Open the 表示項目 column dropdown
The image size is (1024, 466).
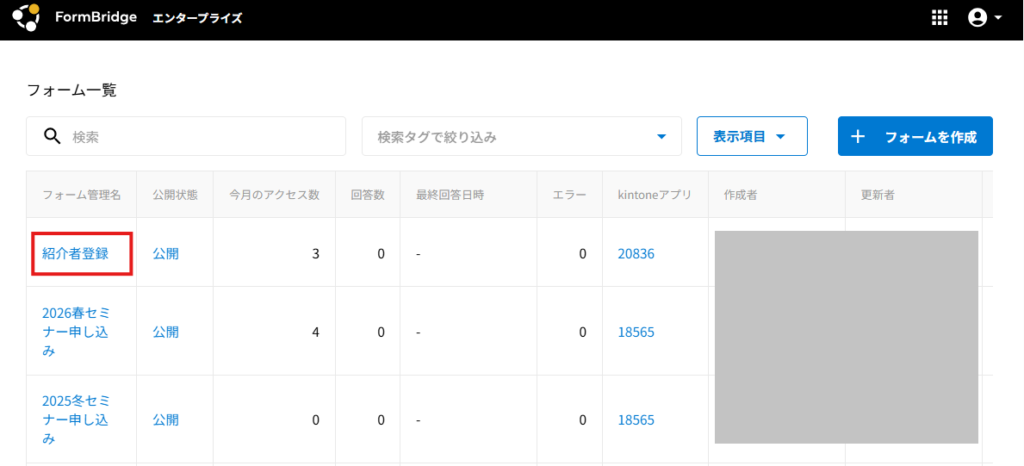click(751, 136)
